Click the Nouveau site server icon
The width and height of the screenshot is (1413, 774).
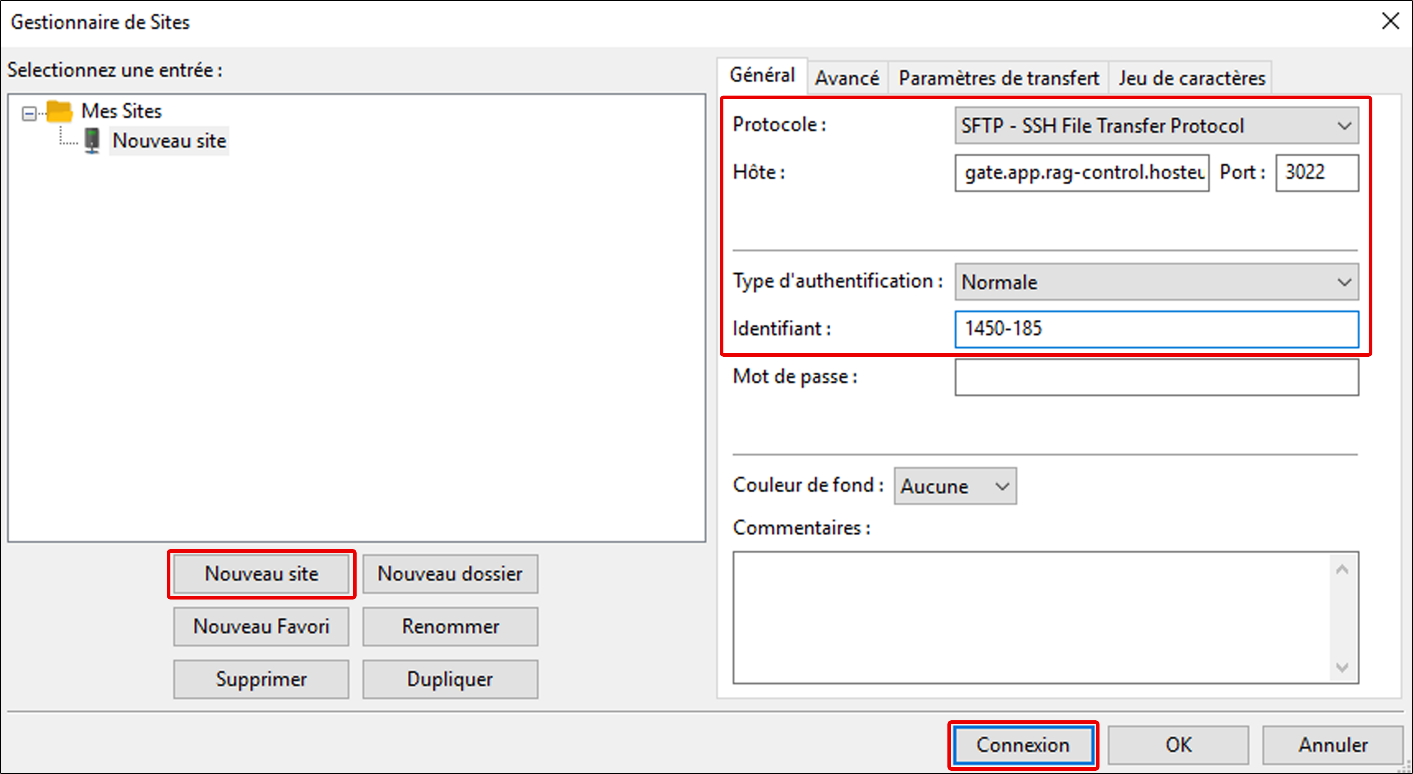click(92, 140)
